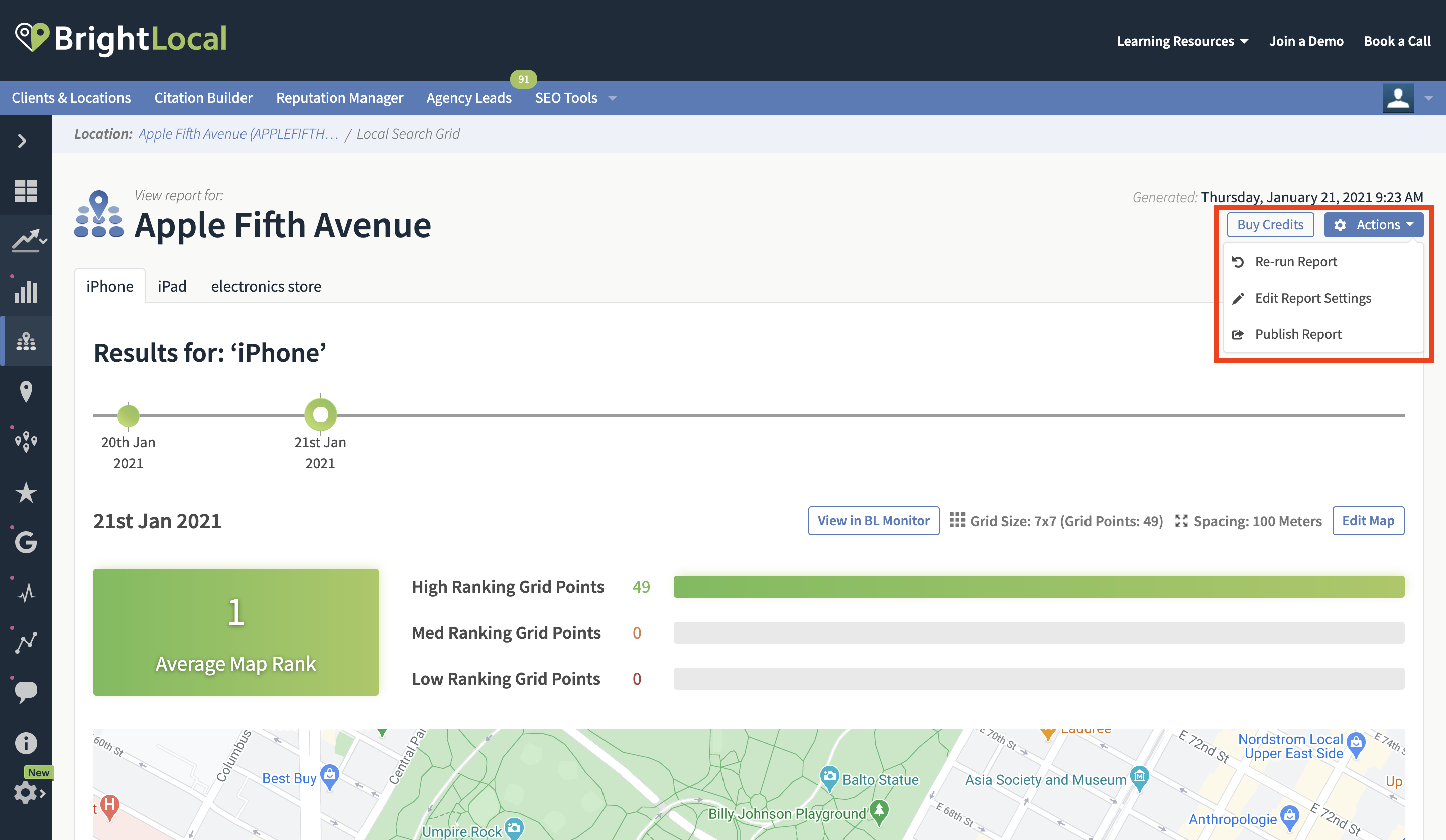The image size is (1446, 840).
Task: Open the zigzag trend graph sidebar icon
Action: (26, 642)
